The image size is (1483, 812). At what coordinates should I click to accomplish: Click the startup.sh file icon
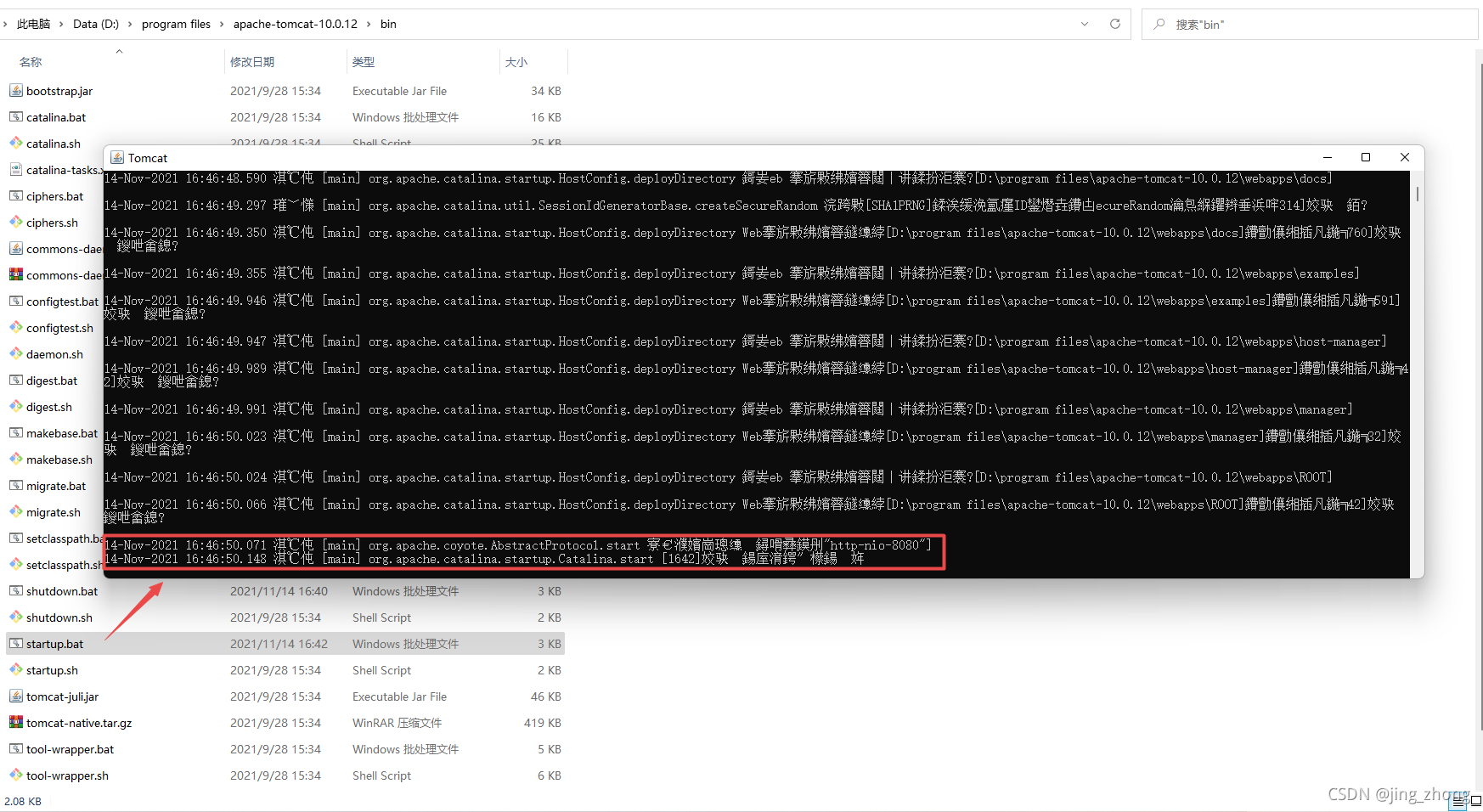[x=16, y=670]
